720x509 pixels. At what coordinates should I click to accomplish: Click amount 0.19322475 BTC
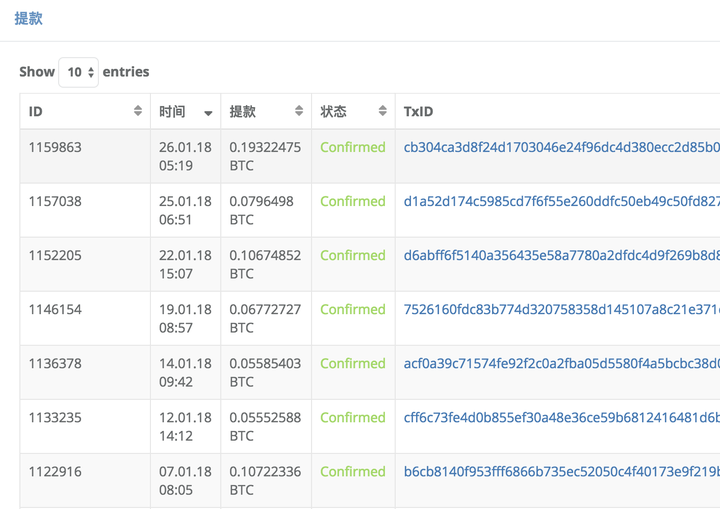tap(265, 156)
